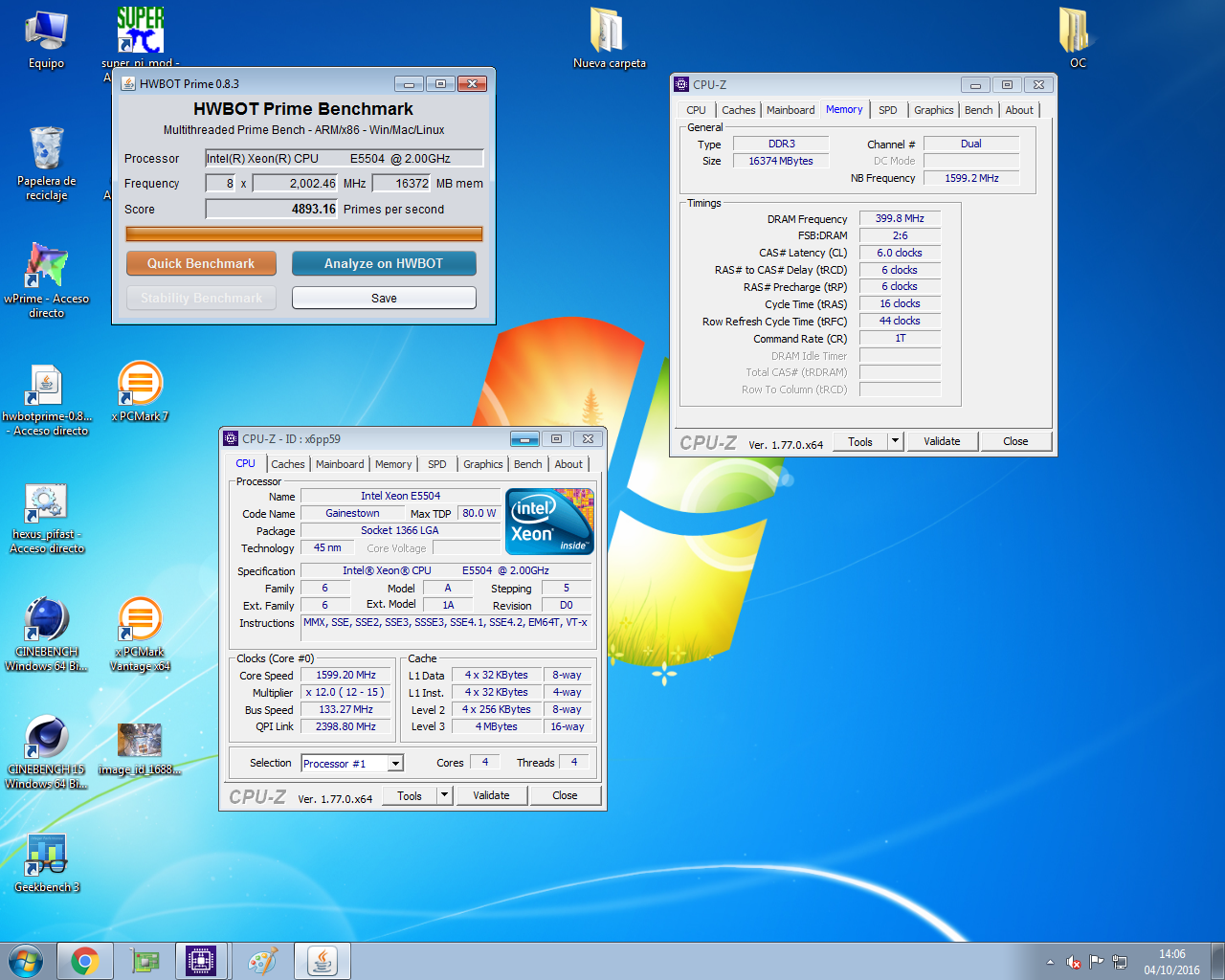
Task: Select Mainboard tab in CPU-Z memory window
Action: [x=791, y=110]
